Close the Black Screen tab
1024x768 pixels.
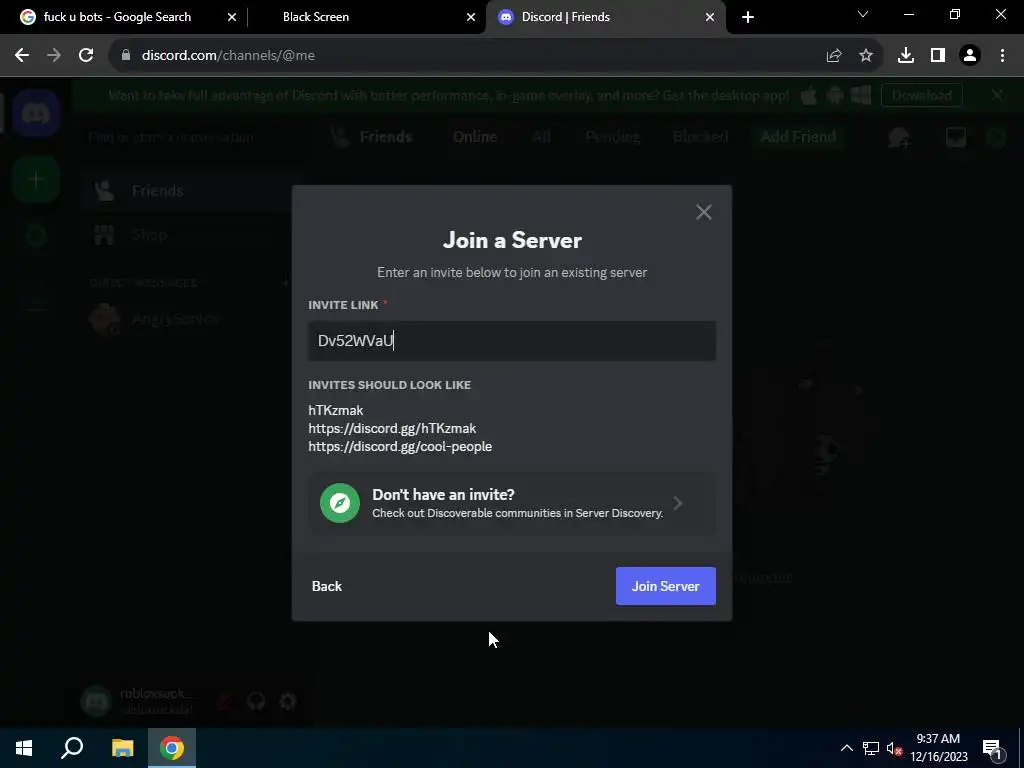coord(471,17)
